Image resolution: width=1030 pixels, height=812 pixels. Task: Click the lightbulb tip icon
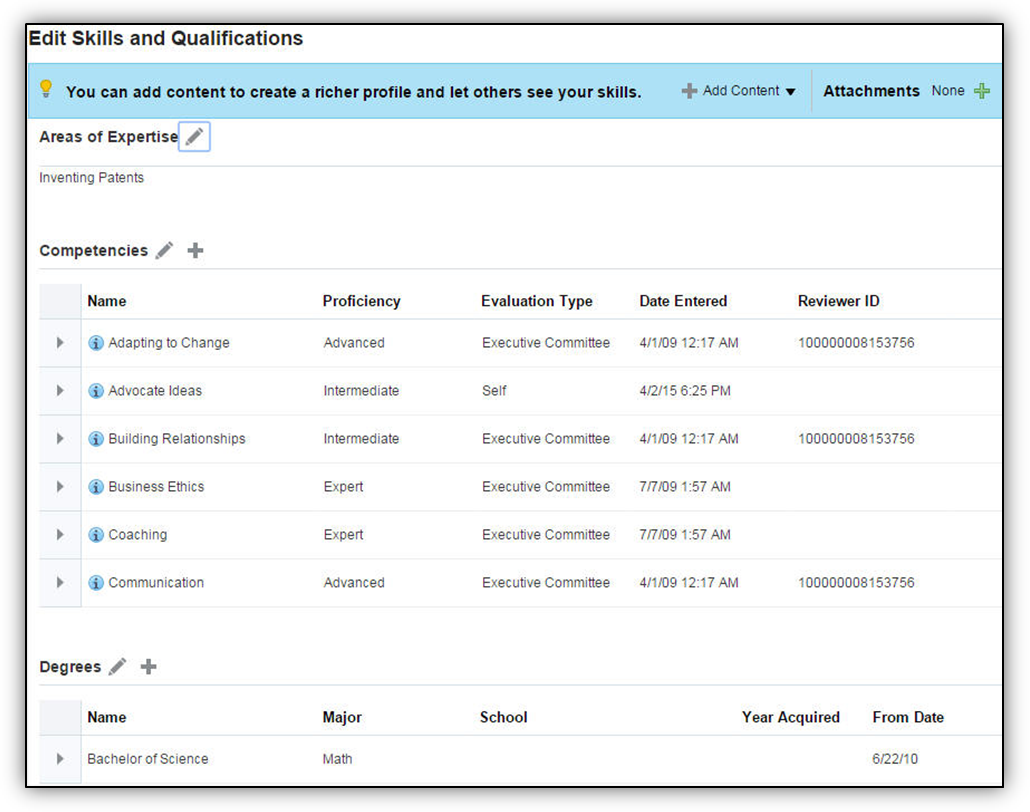point(46,89)
